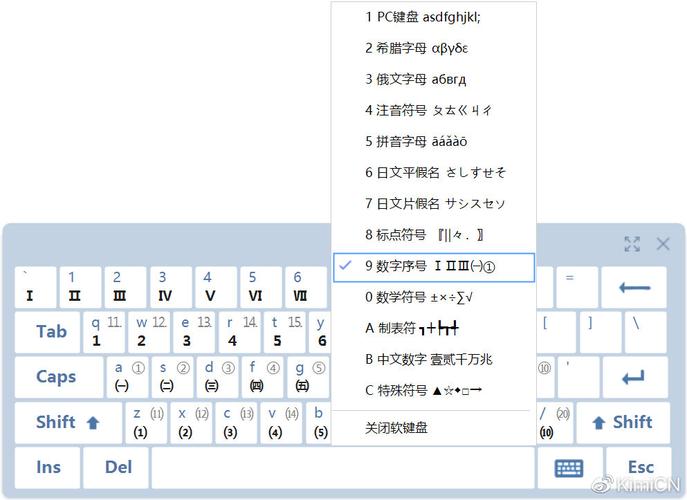Click key 4 showing Ⅴ
Viewport: 687px width, 500px height.
point(216,287)
